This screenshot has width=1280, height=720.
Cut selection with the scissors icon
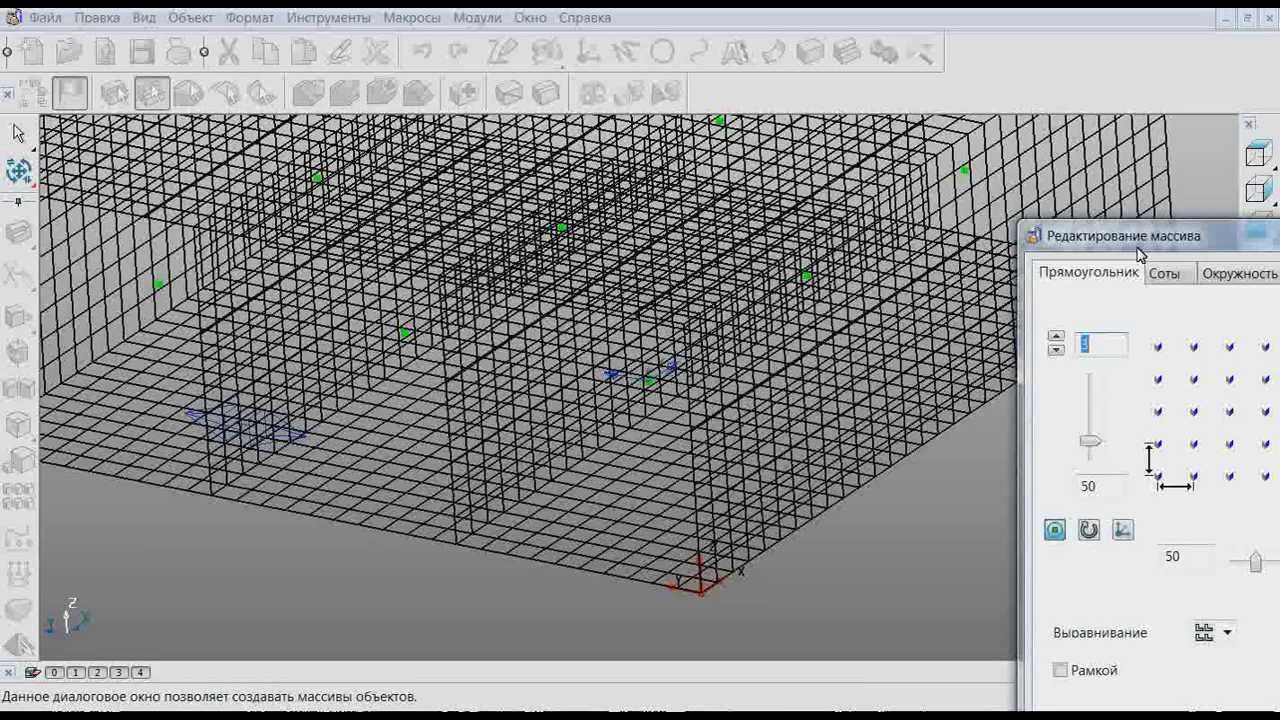tap(229, 51)
